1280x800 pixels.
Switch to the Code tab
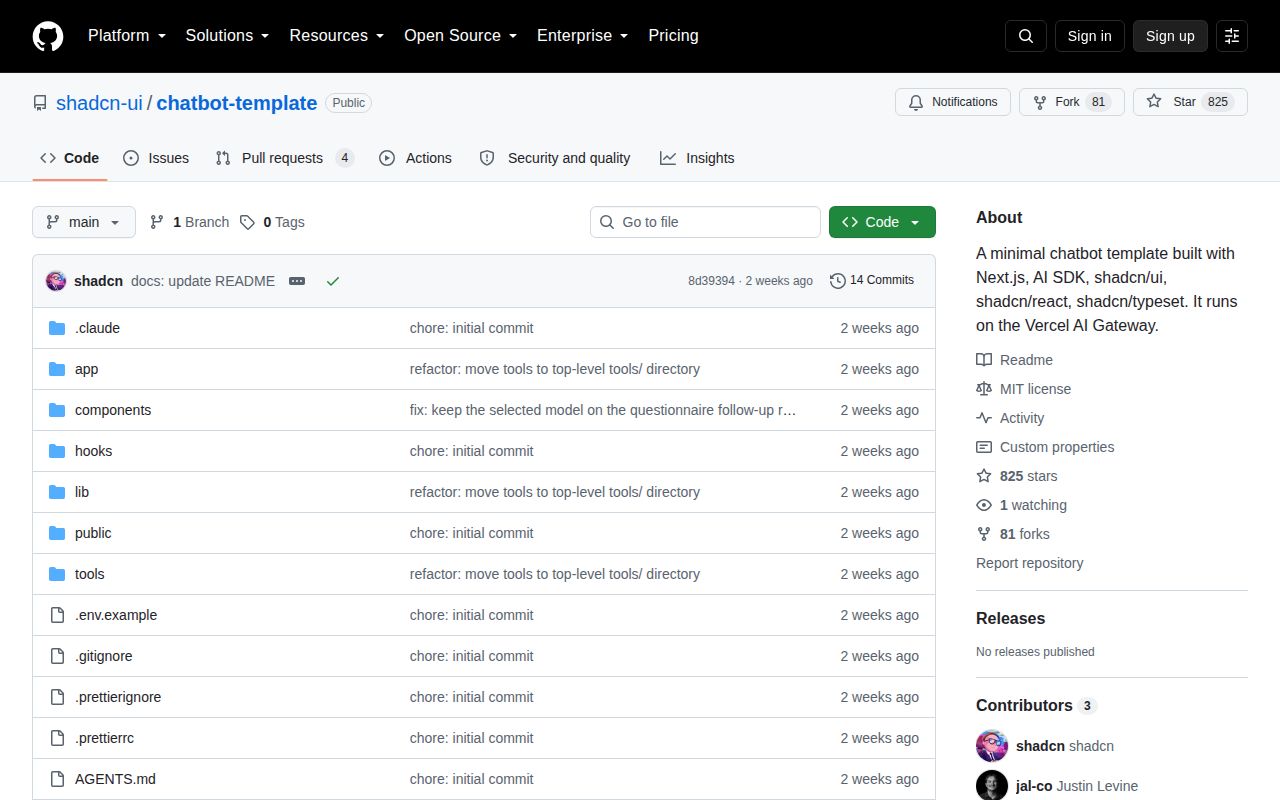(x=70, y=158)
